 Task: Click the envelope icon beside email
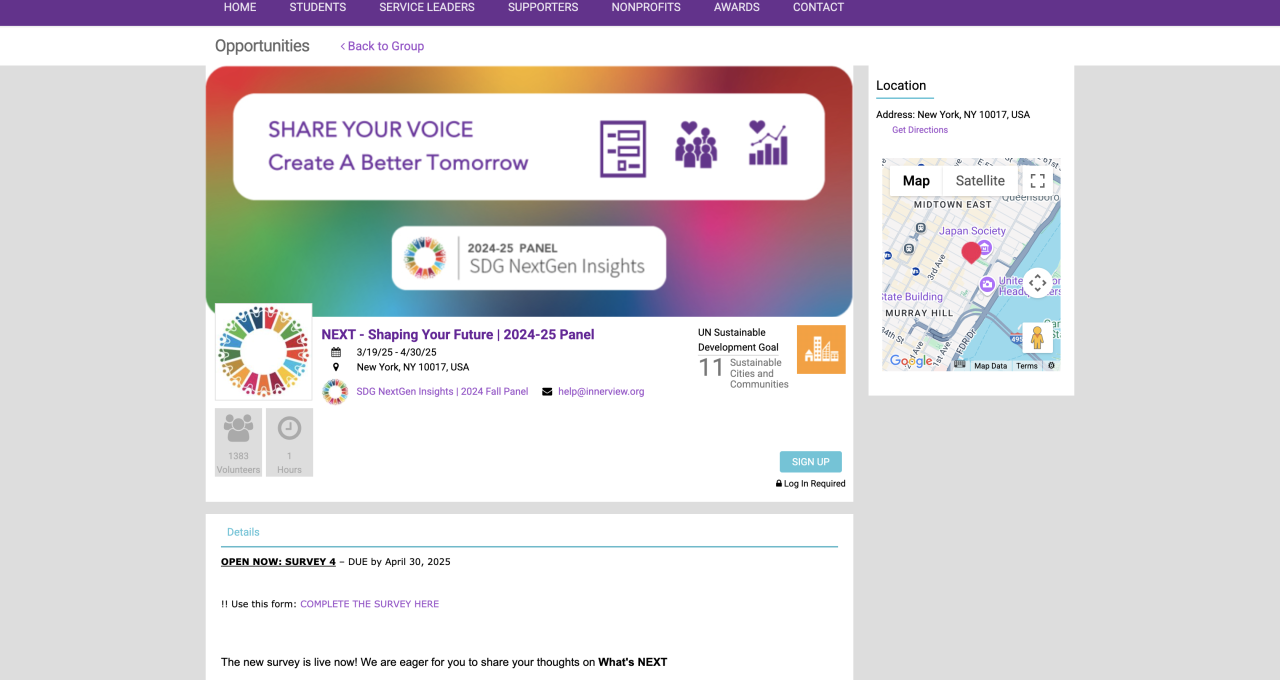(x=547, y=392)
